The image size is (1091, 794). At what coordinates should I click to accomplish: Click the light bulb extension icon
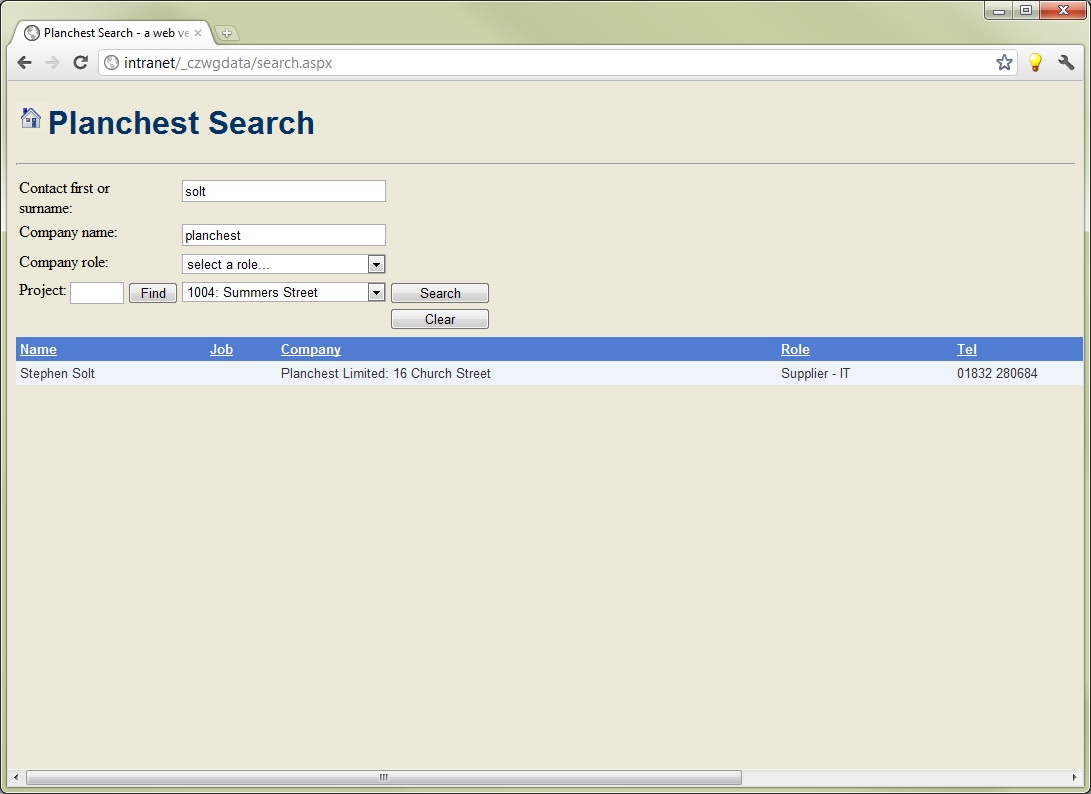click(x=1035, y=63)
